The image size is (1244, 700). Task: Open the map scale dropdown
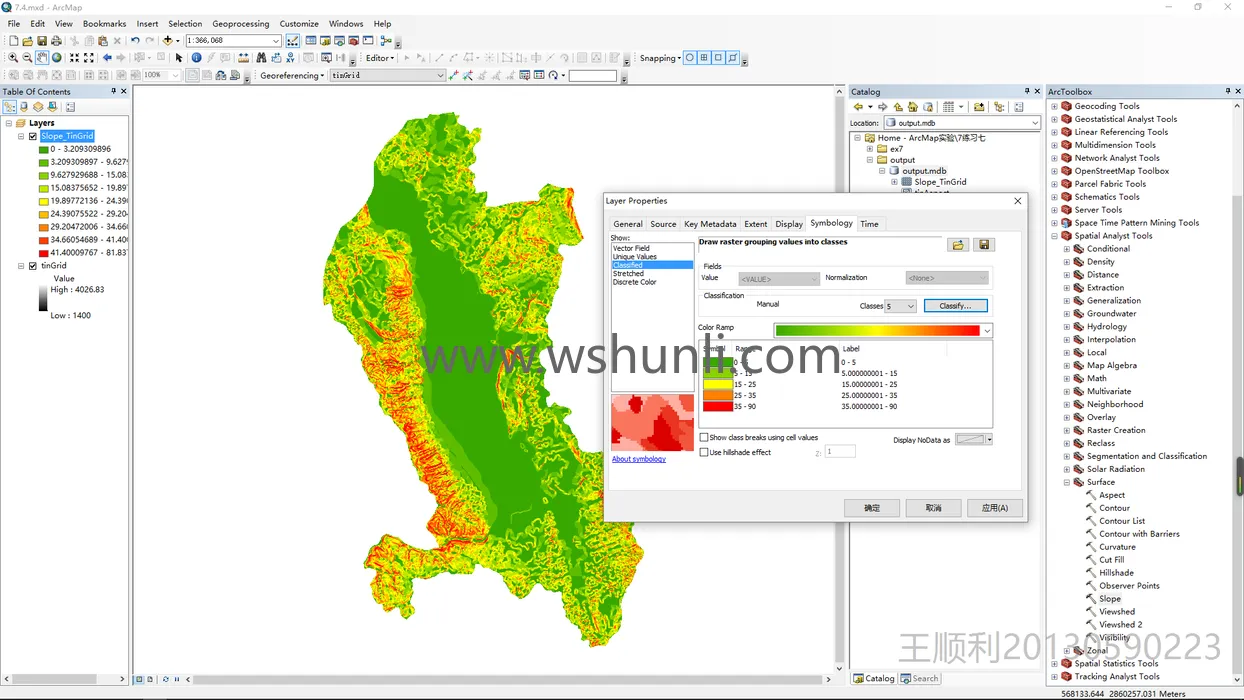(x=276, y=41)
